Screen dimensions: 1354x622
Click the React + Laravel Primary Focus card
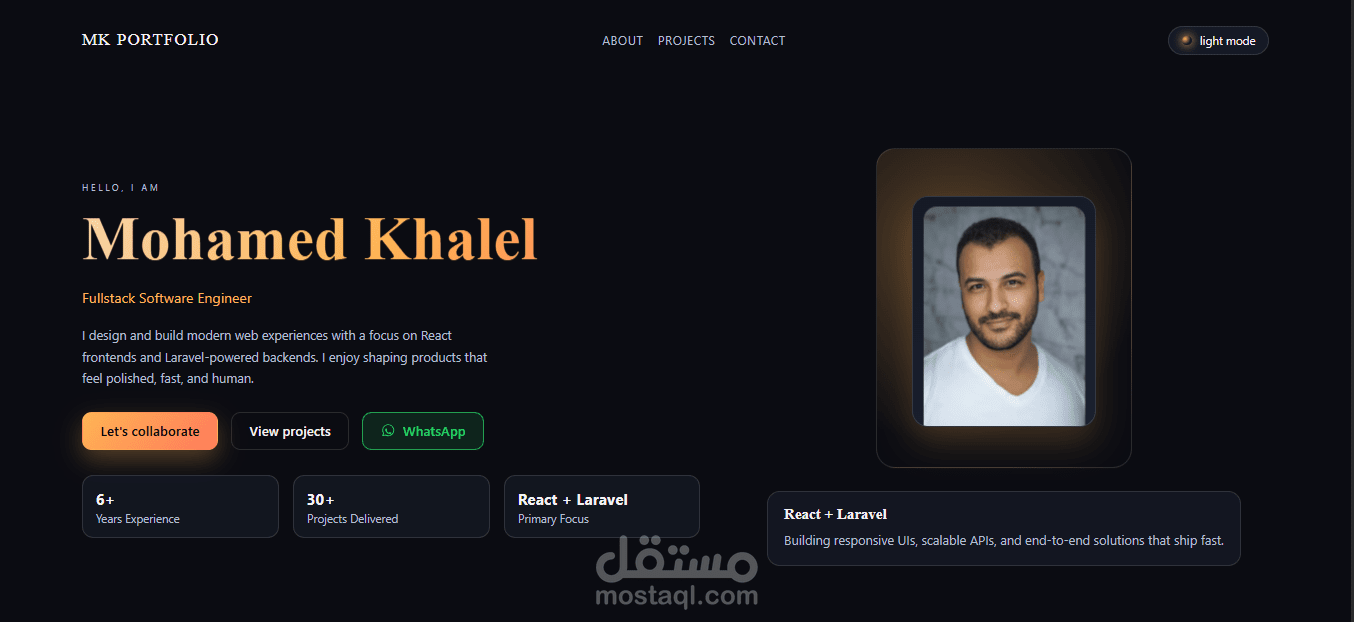coord(602,507)
